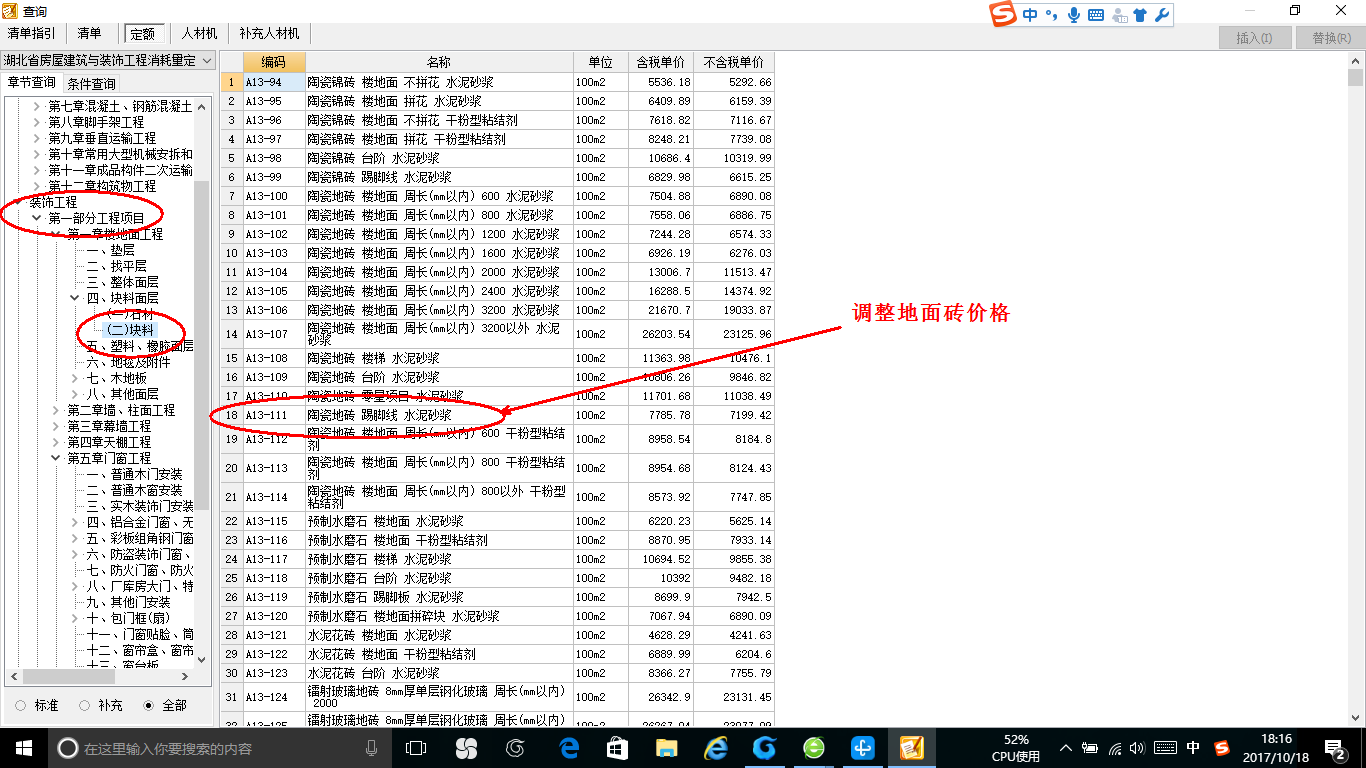Click row A13-121 水泥花砖 楼地面
Screen dimensions: 1366x768
click(497, 635)
